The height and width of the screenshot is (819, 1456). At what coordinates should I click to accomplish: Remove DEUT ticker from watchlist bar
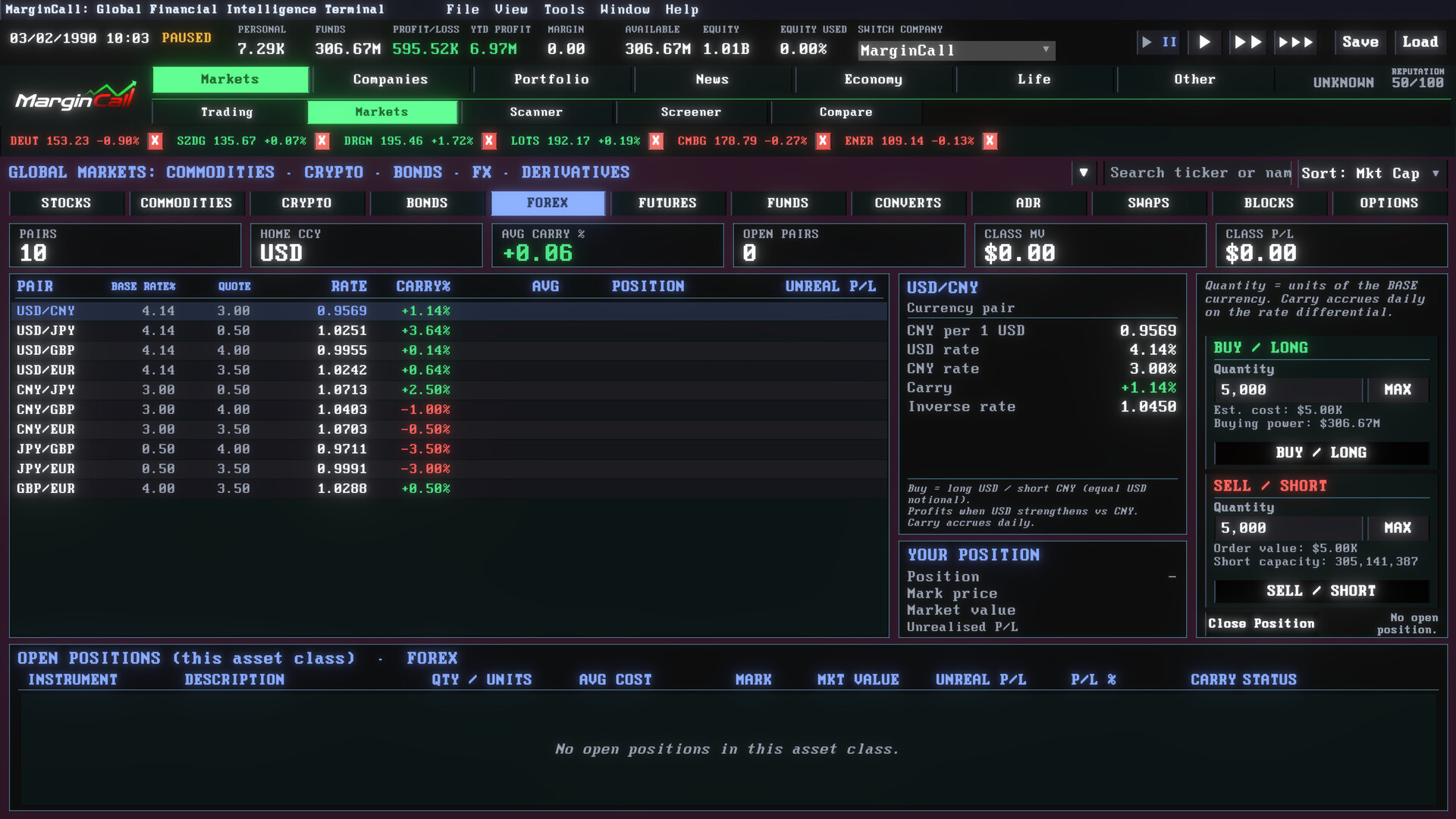coord(155,141)
